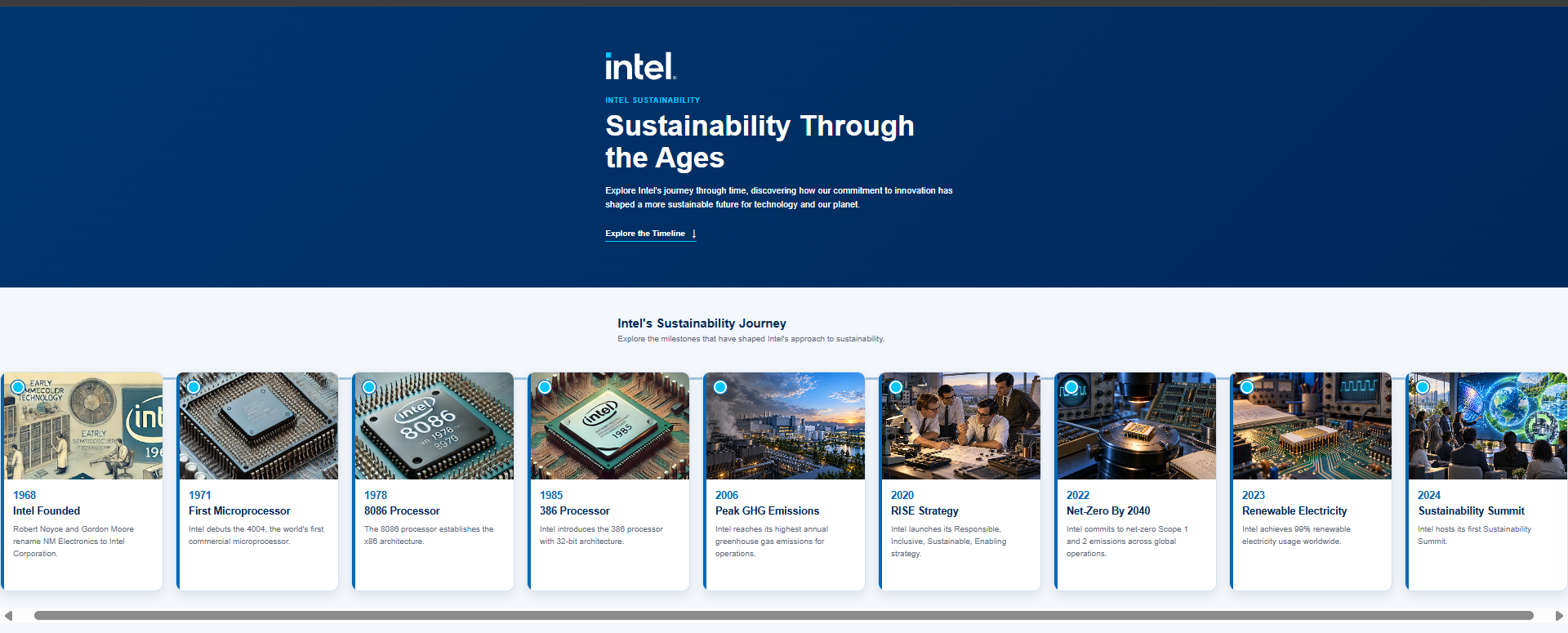Select the 2006 timeline marker dot
Image resolution: width=1568 pixels, height=633 pixels.
coord(720,387)
